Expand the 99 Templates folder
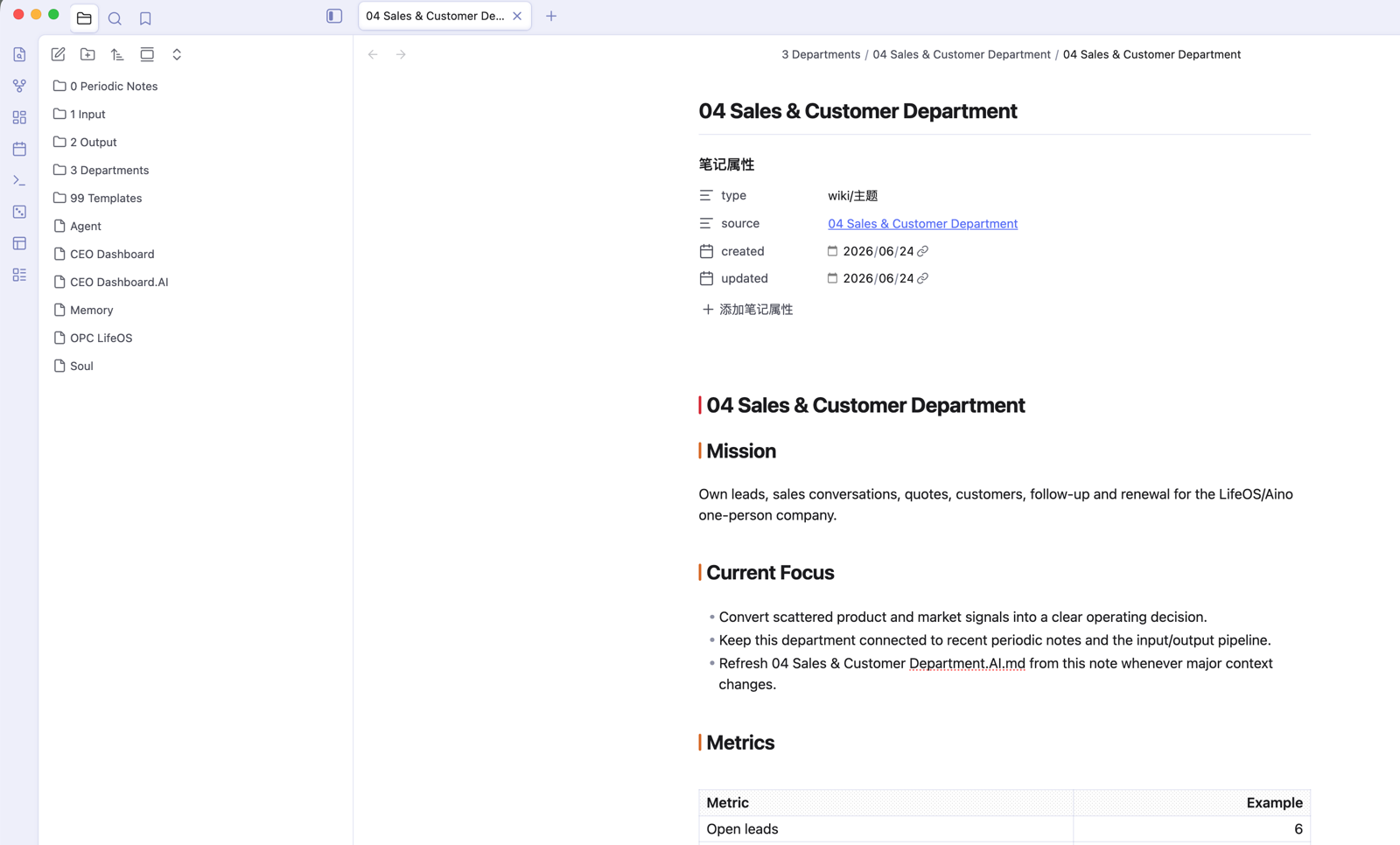This screenshot has width=1400, height=845. [x=196, y=198]
